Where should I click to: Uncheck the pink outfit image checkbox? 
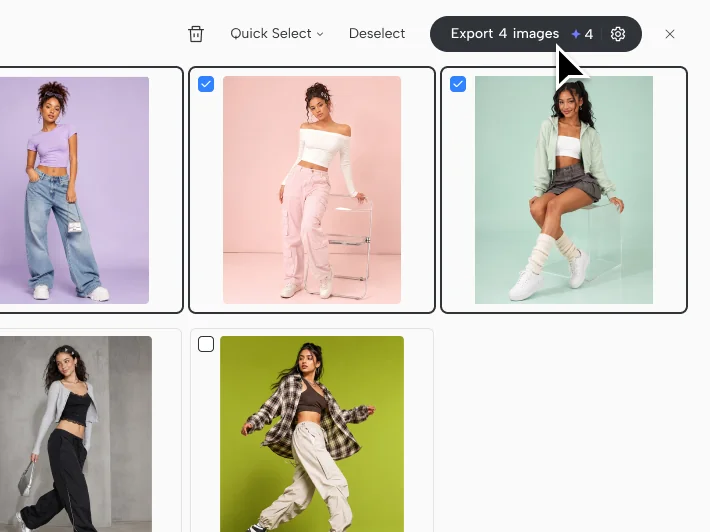206,84
